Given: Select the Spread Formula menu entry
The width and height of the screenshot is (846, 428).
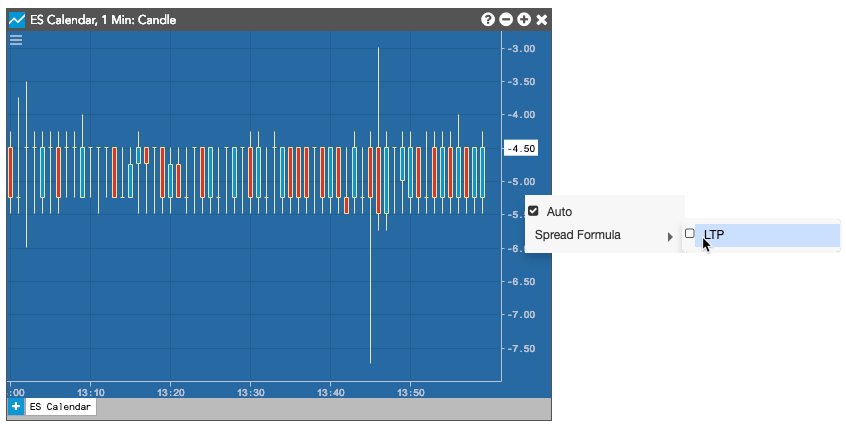Looking at the screenshot, I should click(603, 235).
